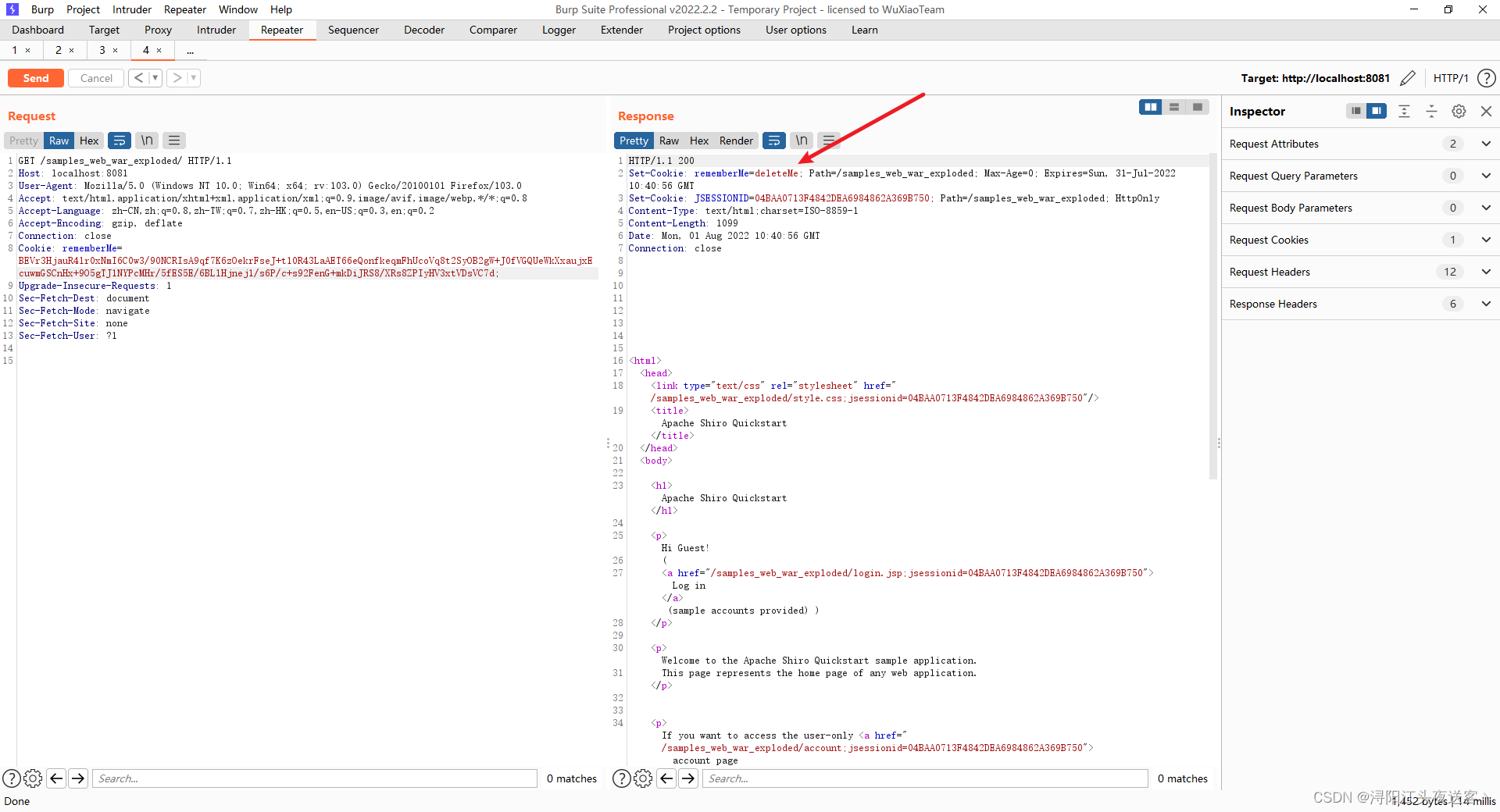Image resolution: width=1500 pixels, height=812 pixels.
Task: Switch to combined tabbed view layout
Action: click(1197, 107)
